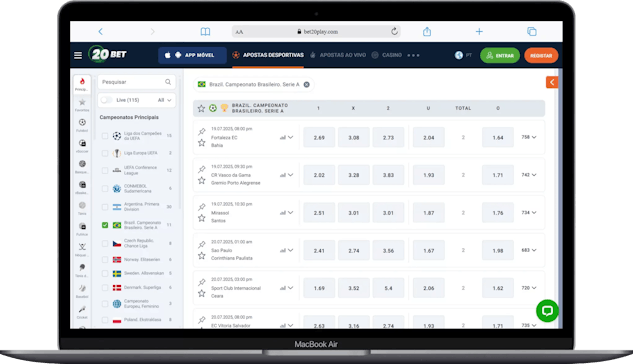The image size is (633, 364).
Task: Click the orange Registar button
Action: [541, 56]
